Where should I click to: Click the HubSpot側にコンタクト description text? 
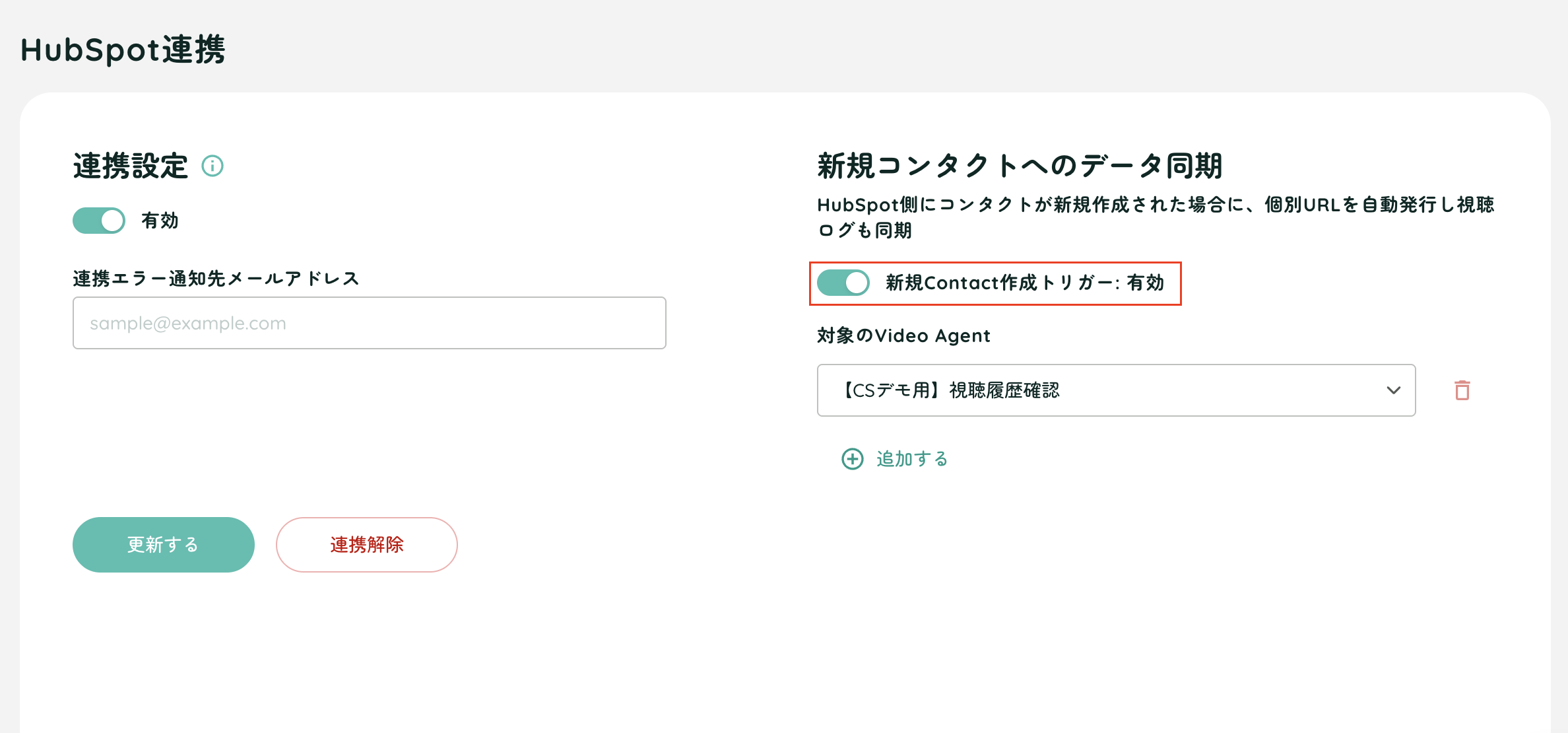pyautogui.click(x=1156, y=217)
